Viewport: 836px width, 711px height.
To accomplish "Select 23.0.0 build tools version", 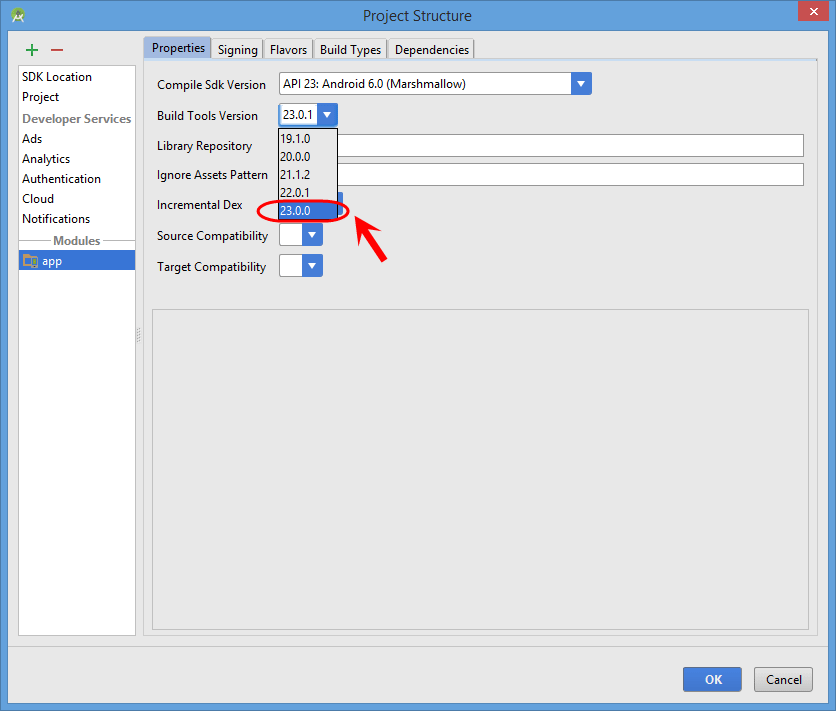I will point(308,211).
